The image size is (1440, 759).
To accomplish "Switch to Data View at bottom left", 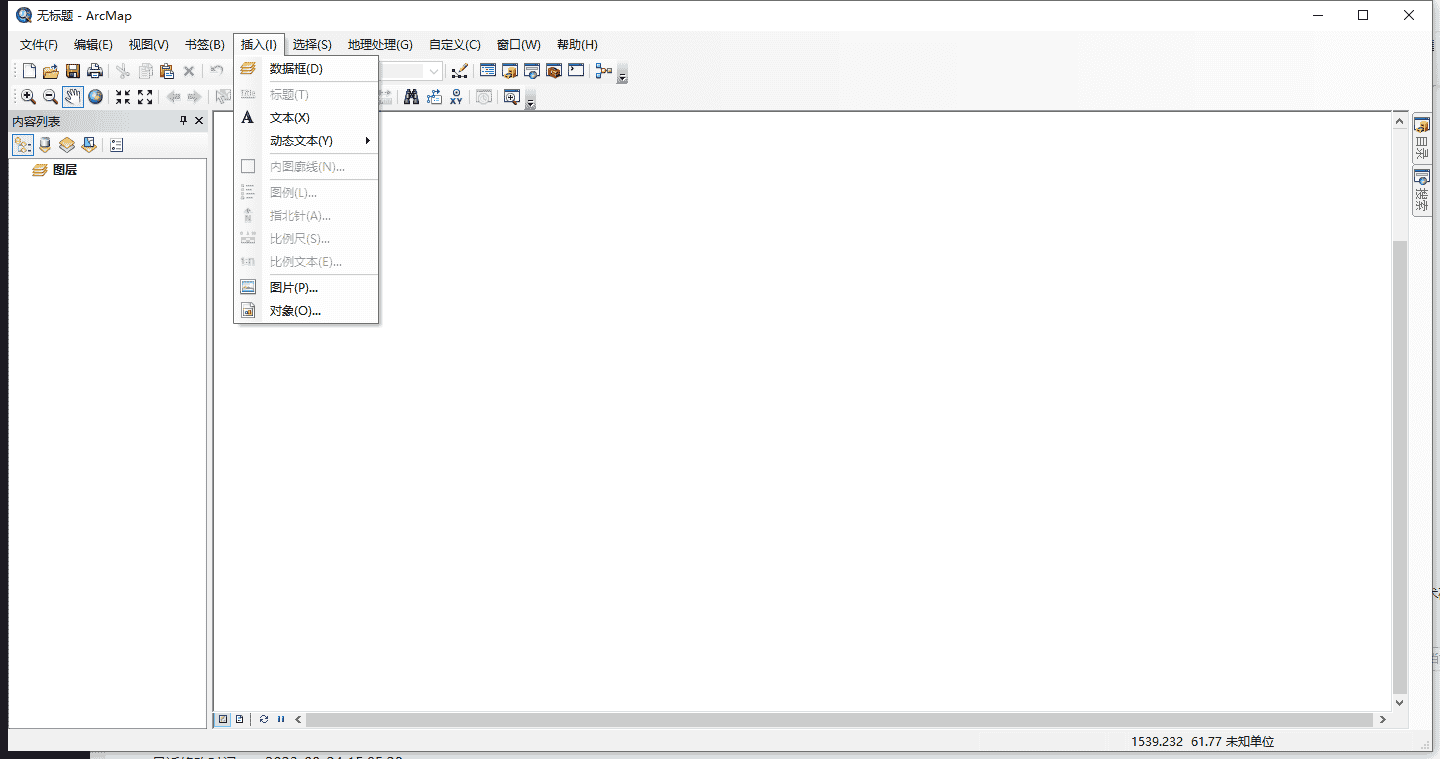I will [x=224, y=719].
